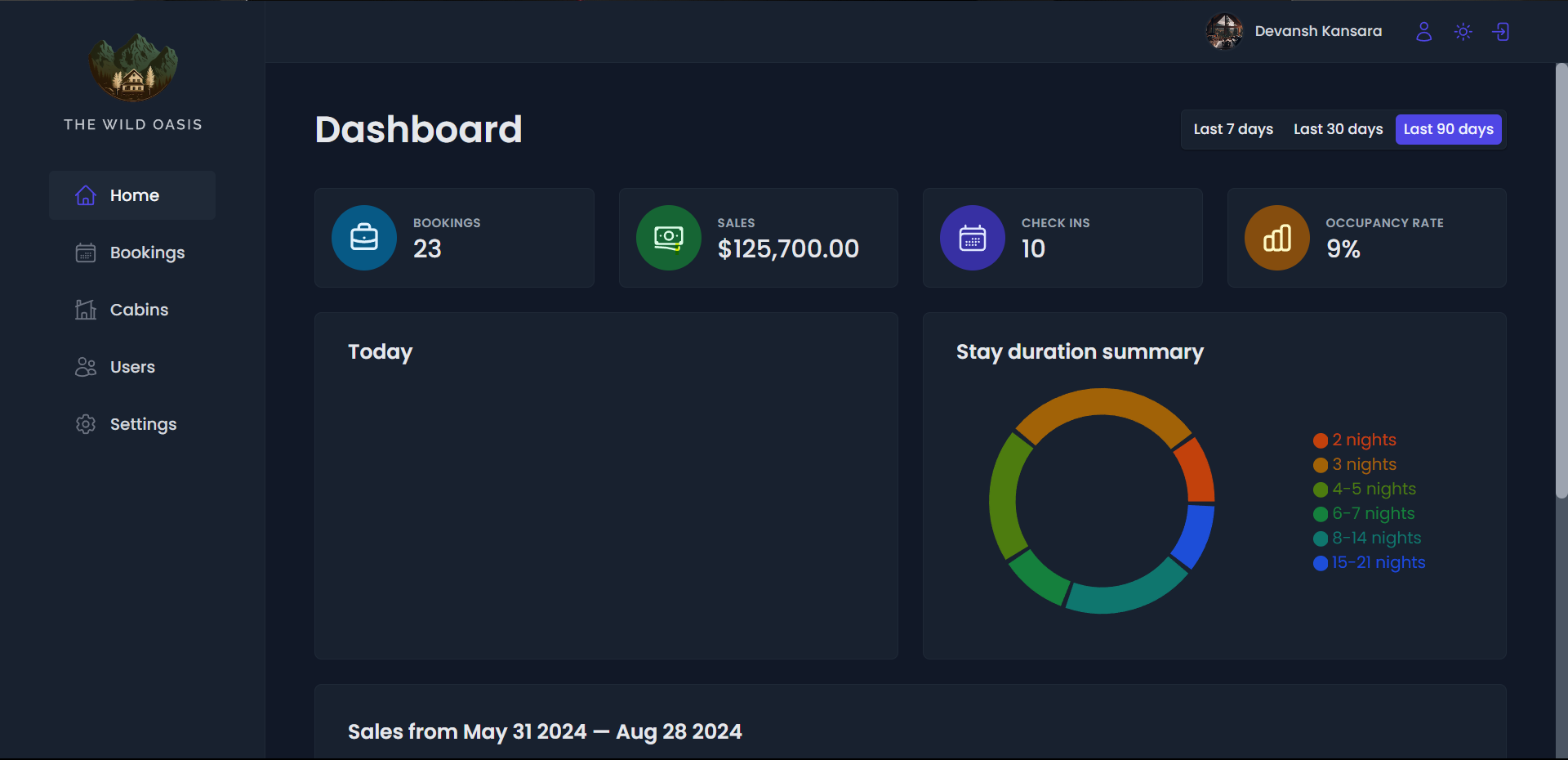Select the Last 90 days filter
Screen dimensions: 1568x760
click(1448, 129)
